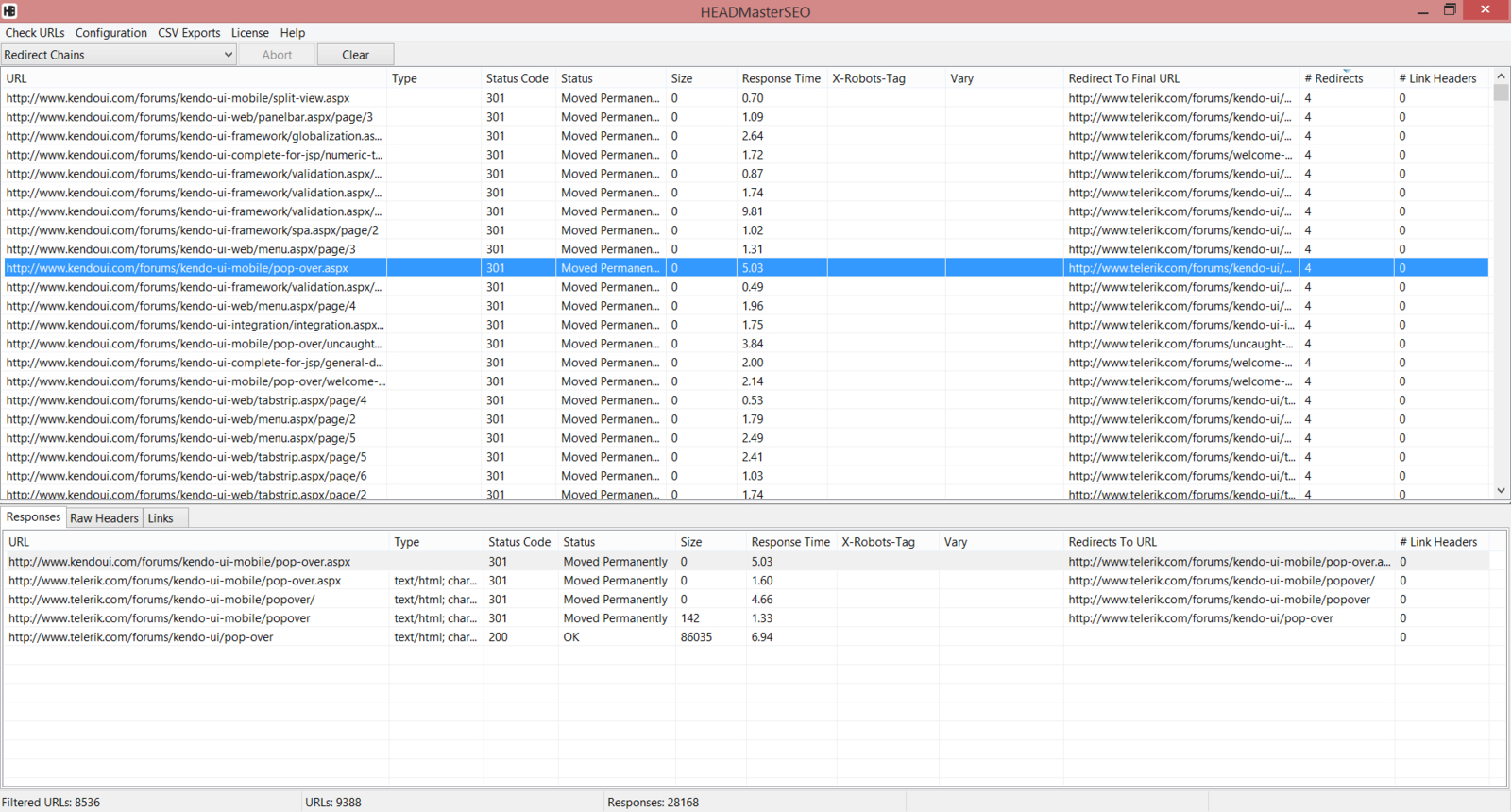Viewport: 1511px width, 812px height.
Task: Select the Responses tab
Action: (33, 517)
